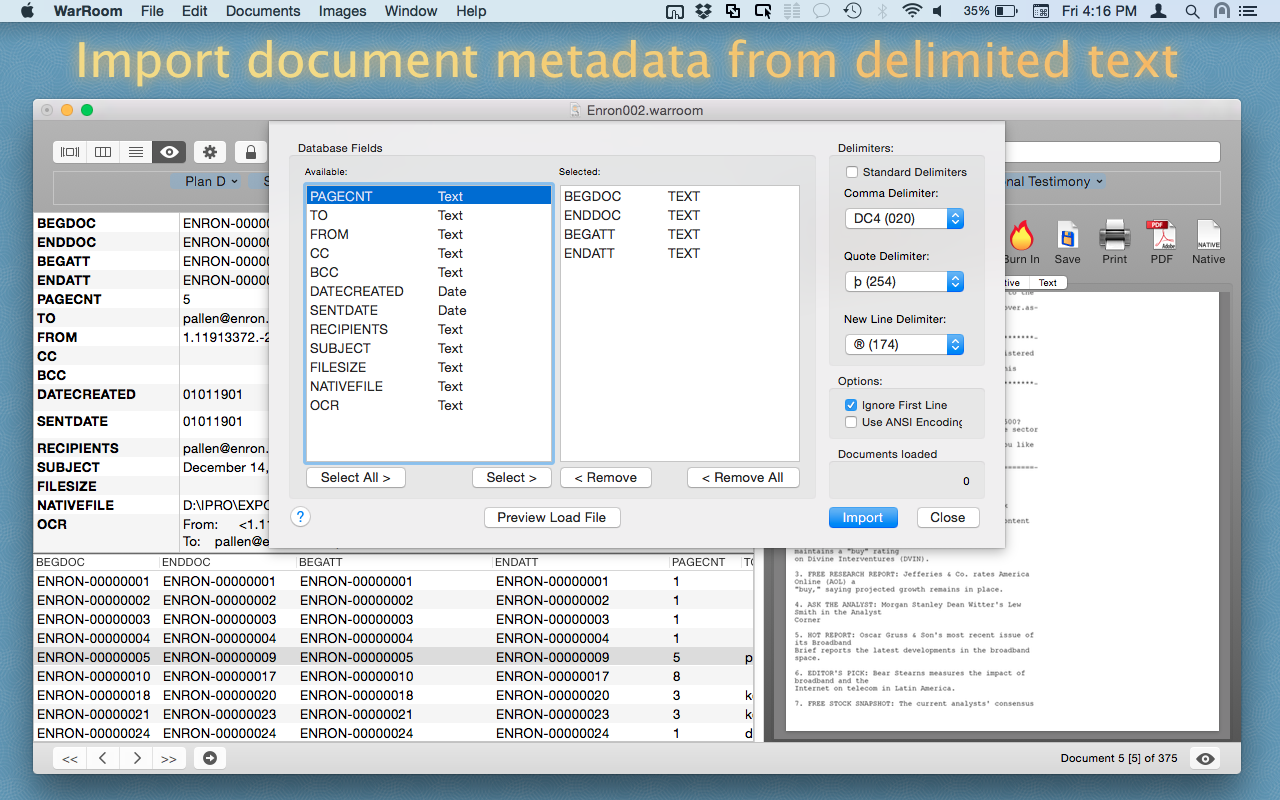Click the round go-to arrow button in footer
This screenshot has width=1280, height=800.
[210, 758]
